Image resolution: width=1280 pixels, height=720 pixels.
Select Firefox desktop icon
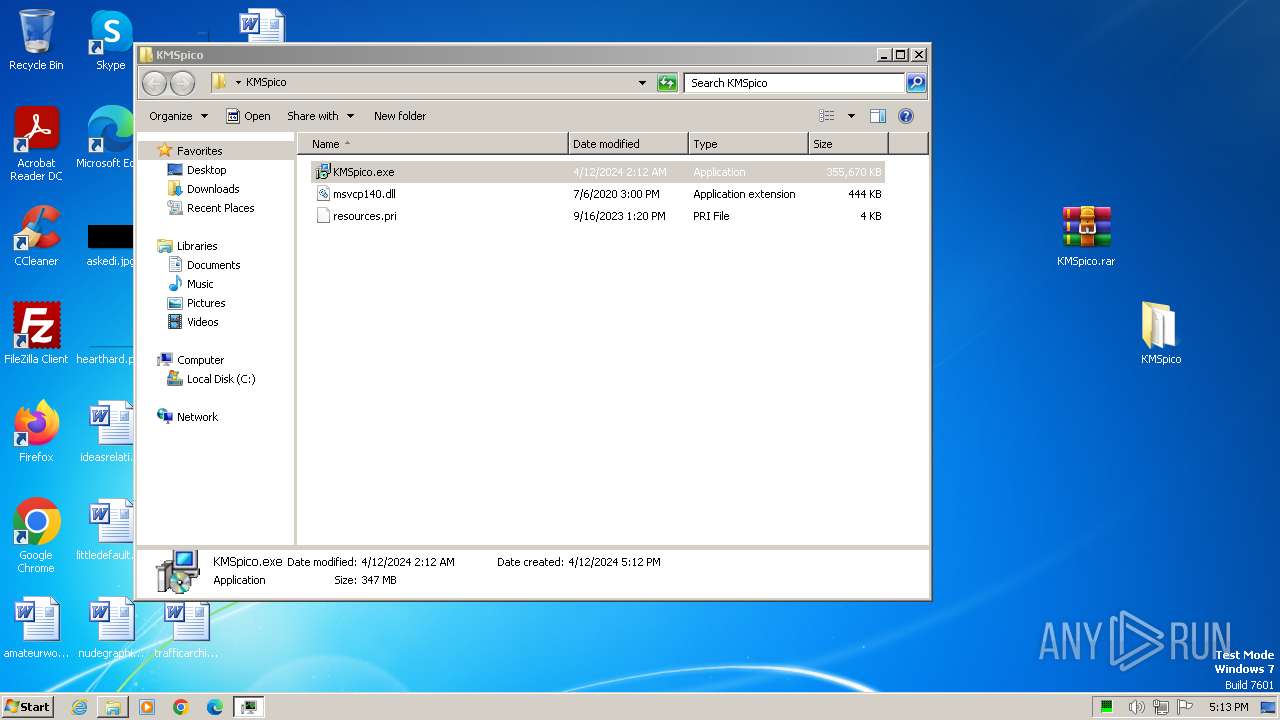coord(36,432)
